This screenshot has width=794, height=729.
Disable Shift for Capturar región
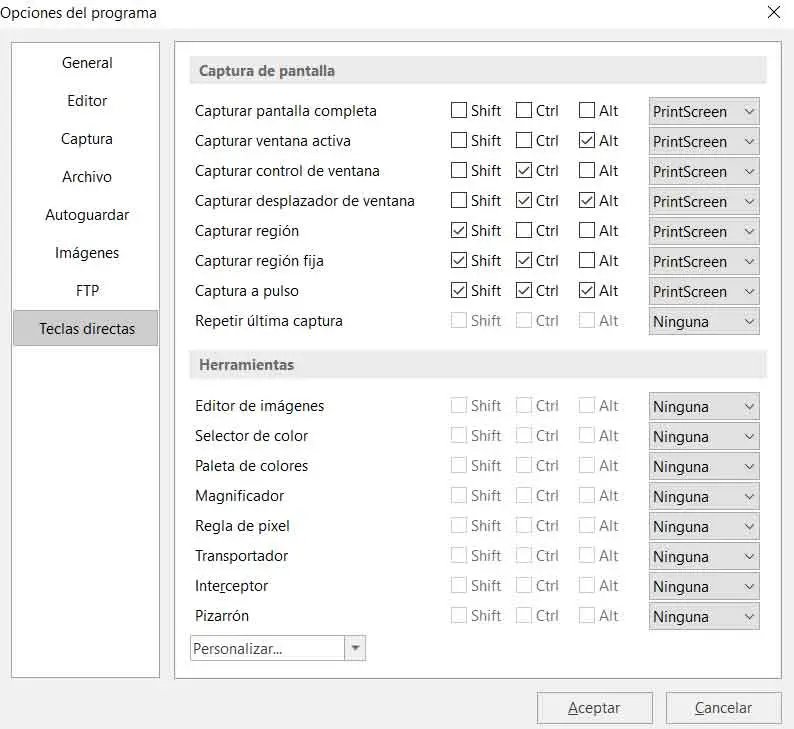point(459,231)
